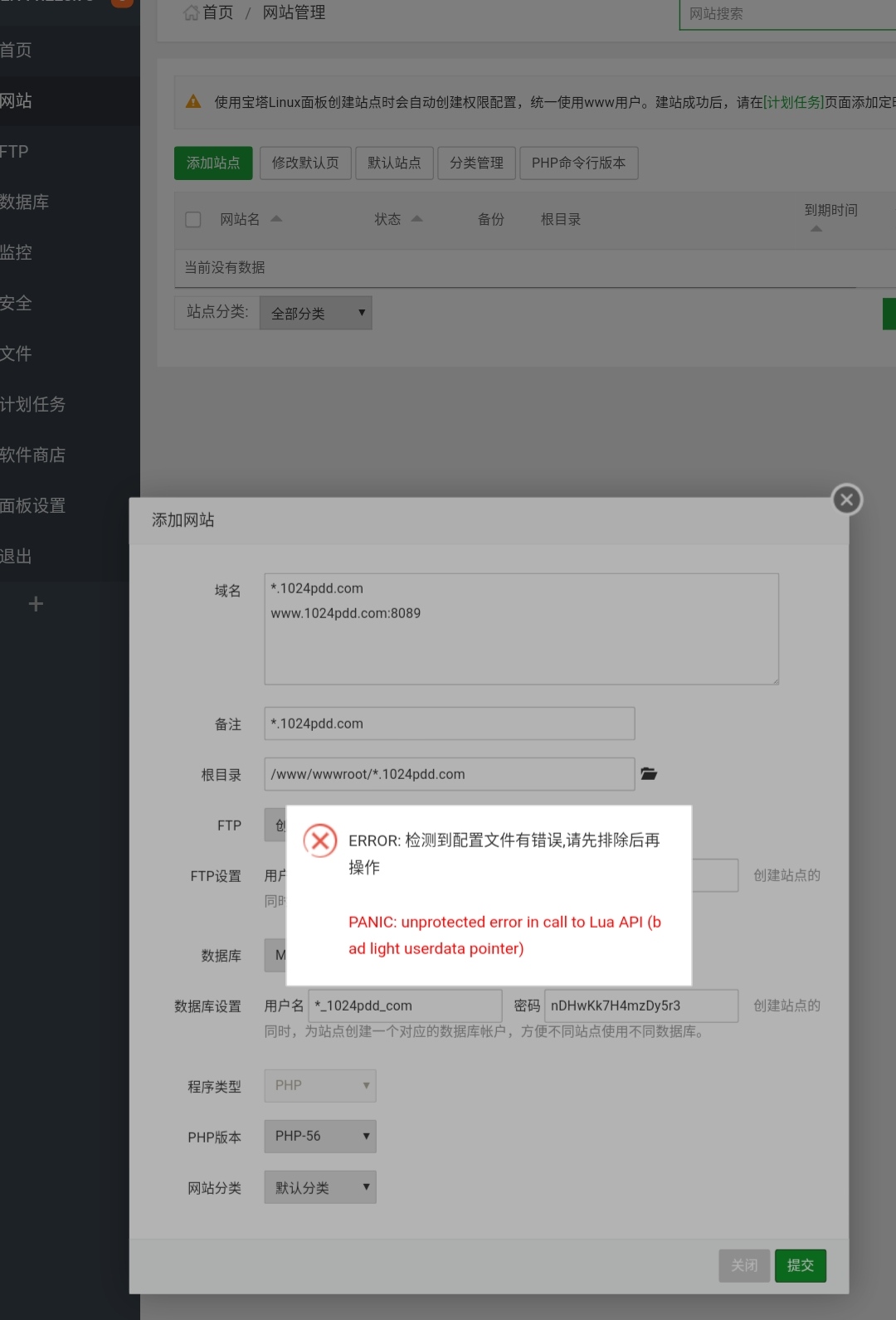Click the sort arrow next to 网站名
This screenshot has height=1320, width=896.
click(277, 219)
